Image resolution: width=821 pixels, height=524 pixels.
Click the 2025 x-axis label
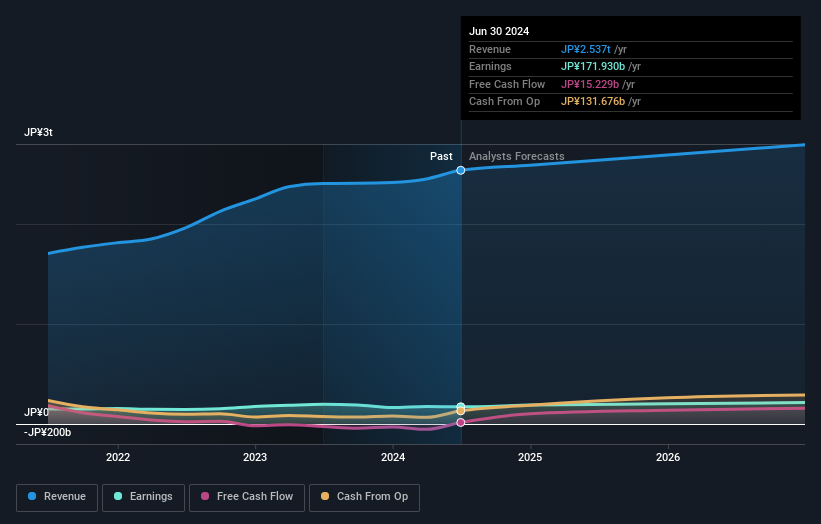[x=530, y=457]
